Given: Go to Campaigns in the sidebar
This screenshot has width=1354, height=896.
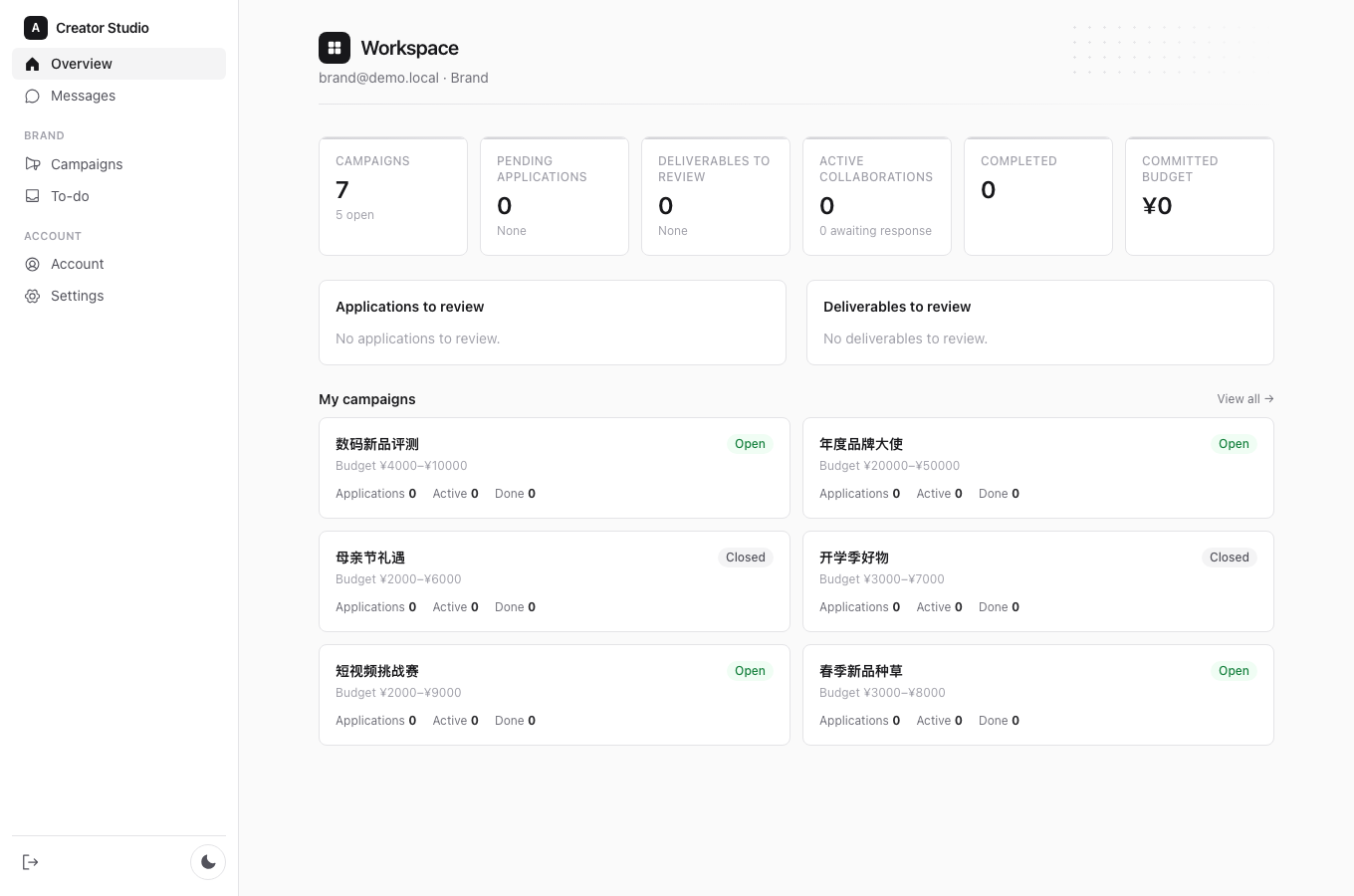Looking at the screenshot, I should [118, 164].
